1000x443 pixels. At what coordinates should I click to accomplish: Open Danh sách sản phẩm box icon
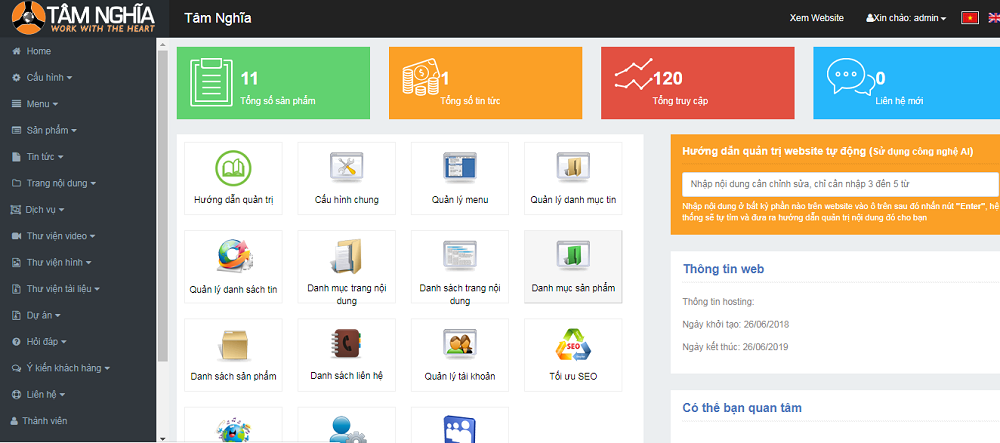coord(233,345)
